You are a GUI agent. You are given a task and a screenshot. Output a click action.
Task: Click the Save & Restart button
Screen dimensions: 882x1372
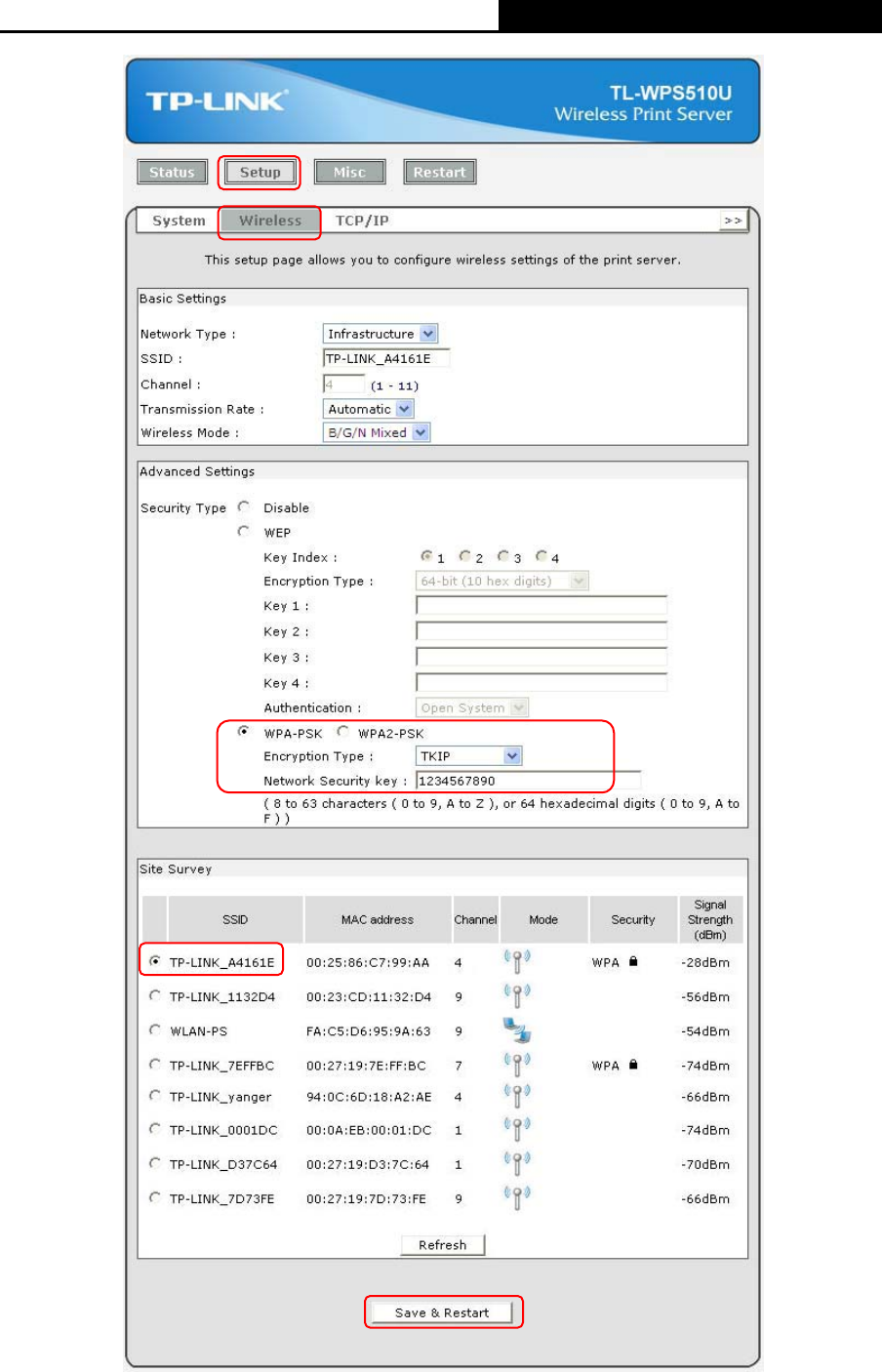pyautogui.click(x=442, y=1312)
